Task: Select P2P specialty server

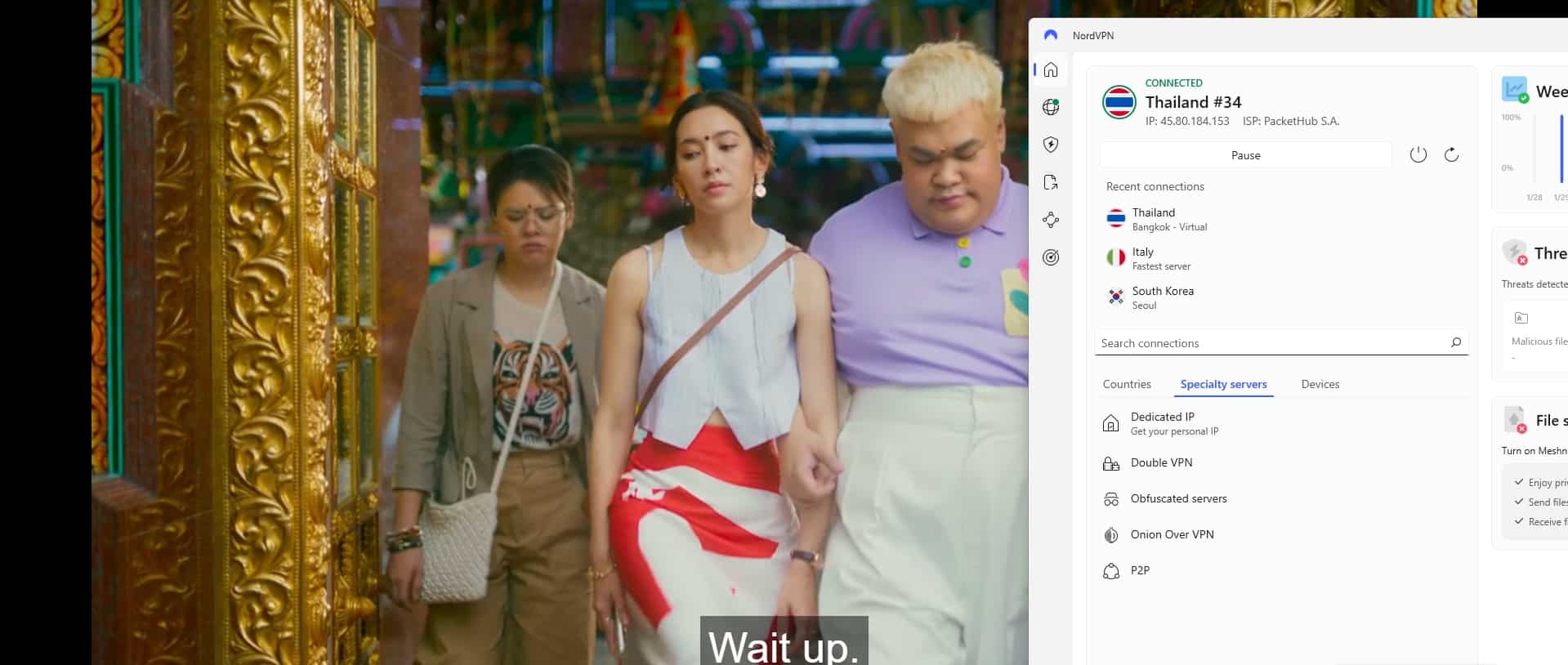Action: point(1281,570)
